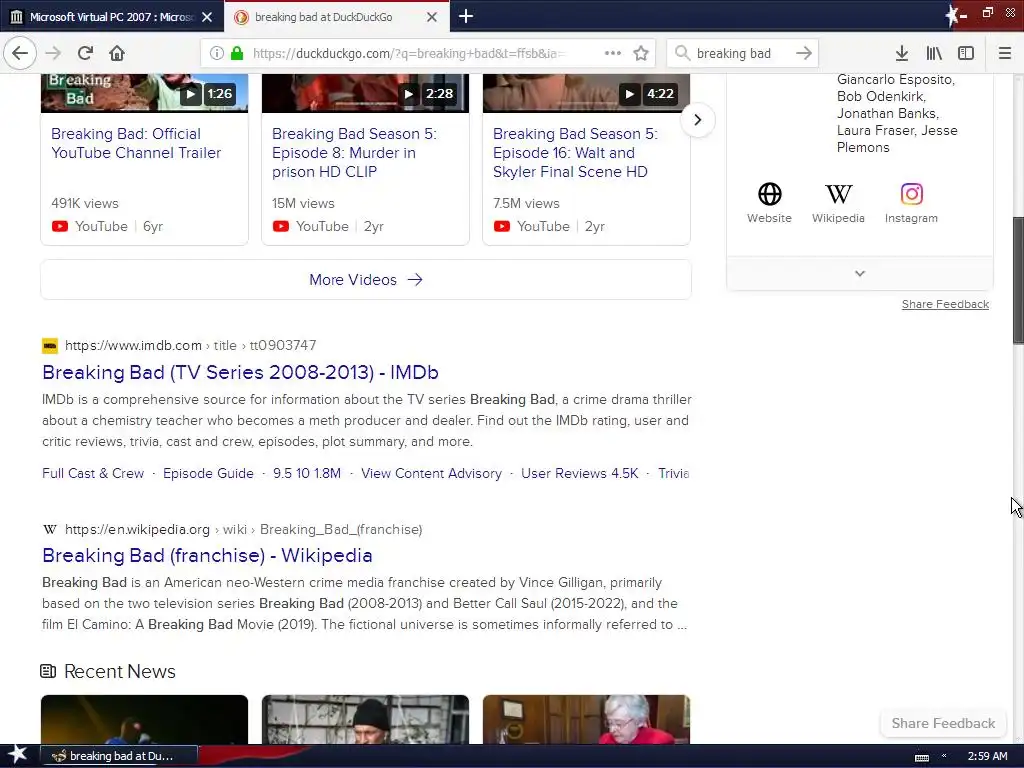Open the library bookshelf icon
Screen dimensions: 1024x768
[934, 53]
